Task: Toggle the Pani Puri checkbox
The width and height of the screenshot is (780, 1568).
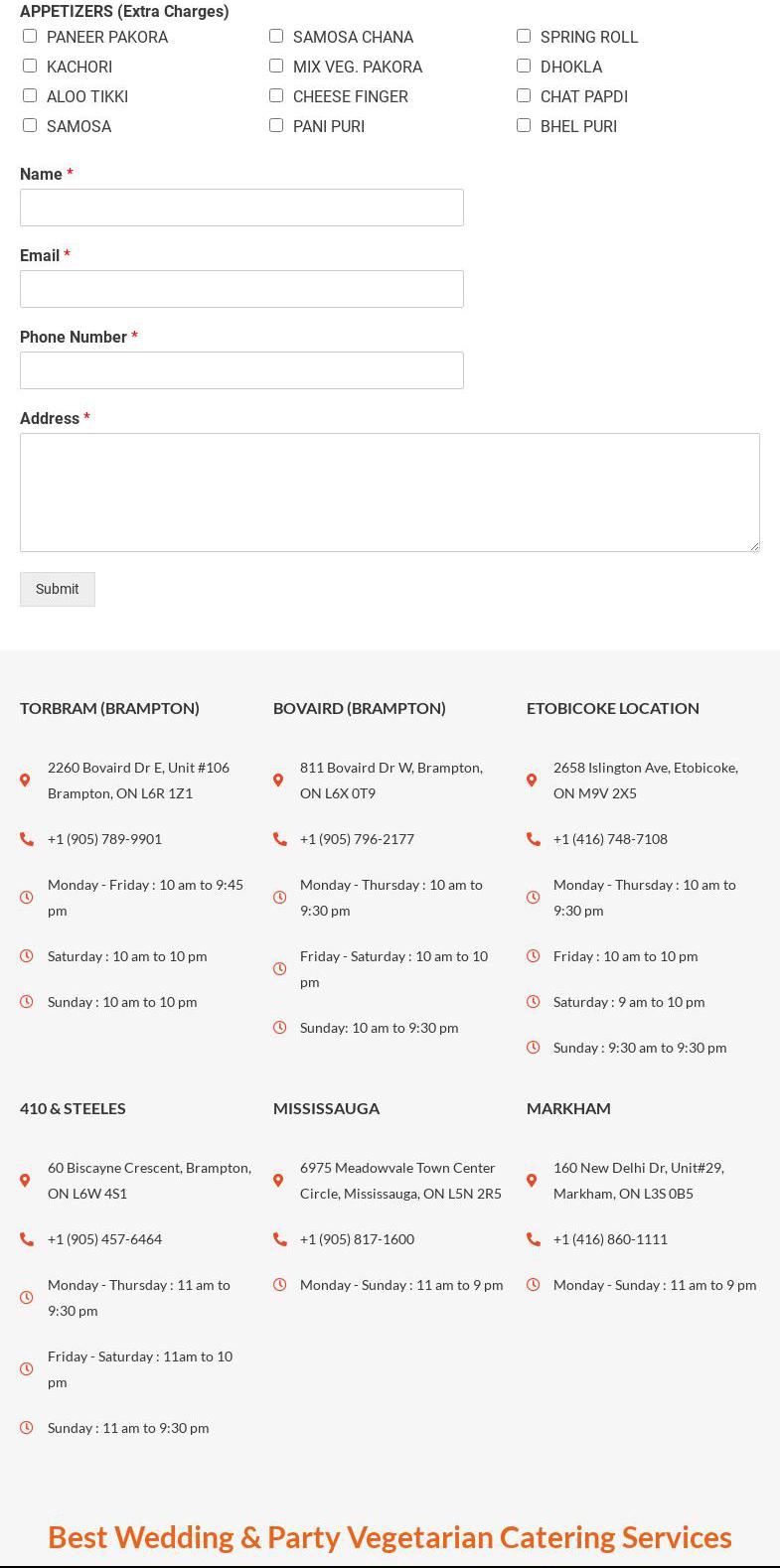Action: point(276,125)
